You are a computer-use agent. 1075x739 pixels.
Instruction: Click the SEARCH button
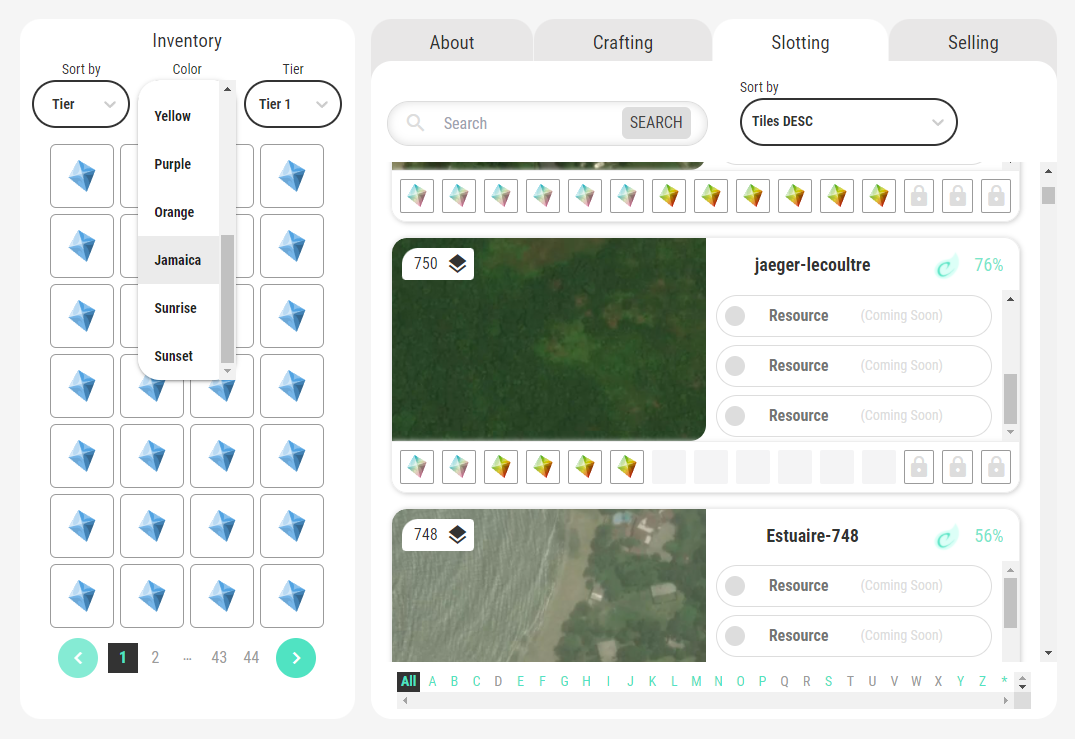click(x=656, y=123)
